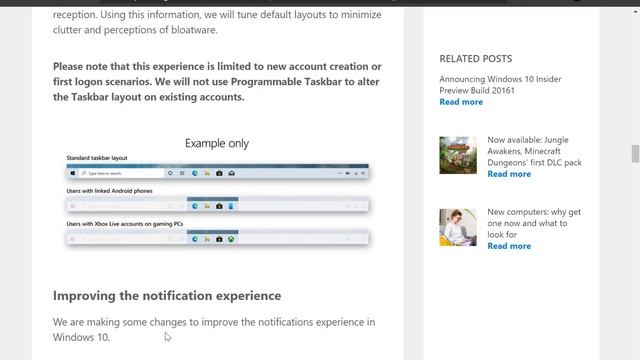Open the Minecraft Dungeons post thumbnail
Image resolution: width=640 pixels, height=360 pixels.
point(458,155)
